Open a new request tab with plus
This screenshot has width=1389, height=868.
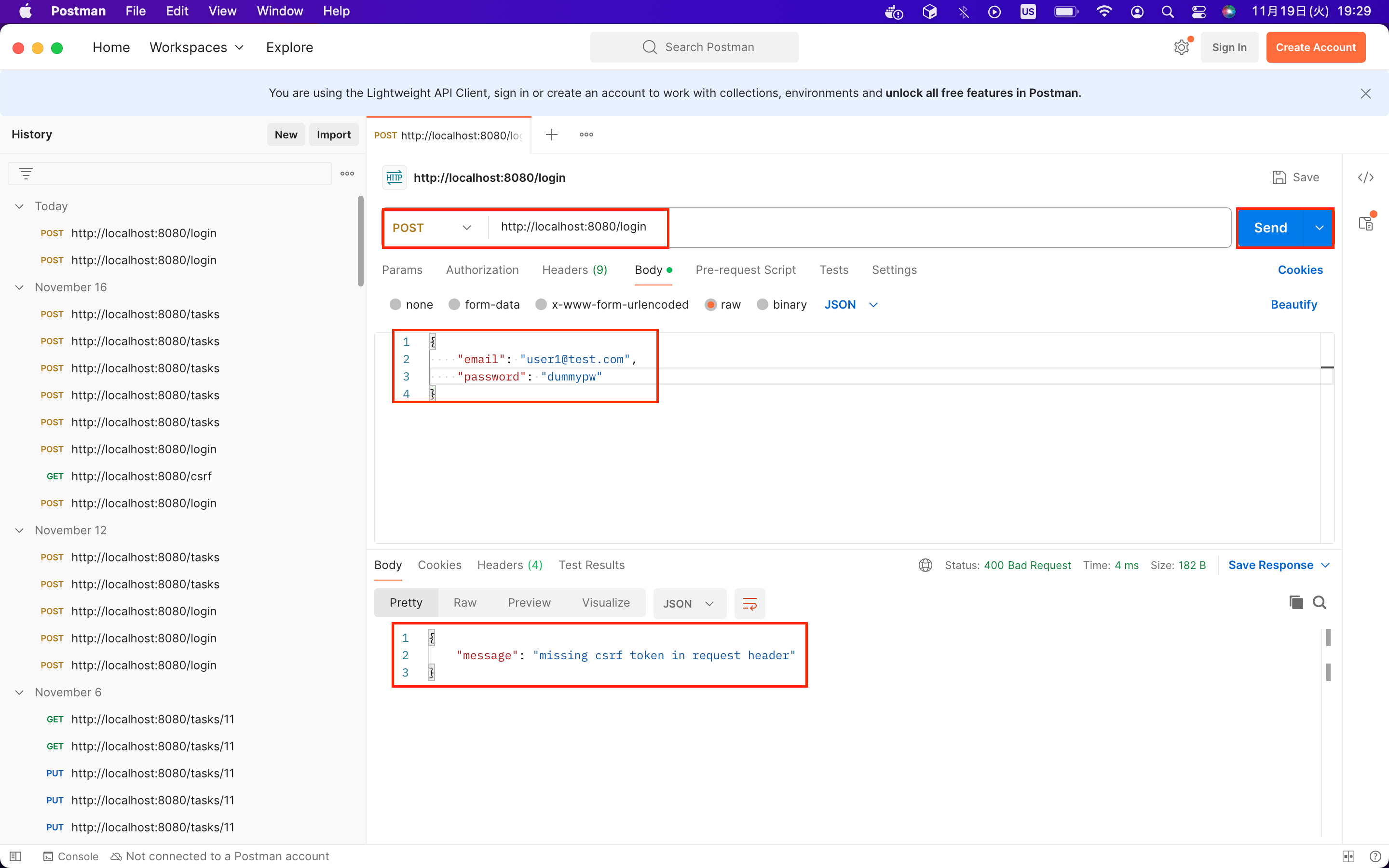552,135
